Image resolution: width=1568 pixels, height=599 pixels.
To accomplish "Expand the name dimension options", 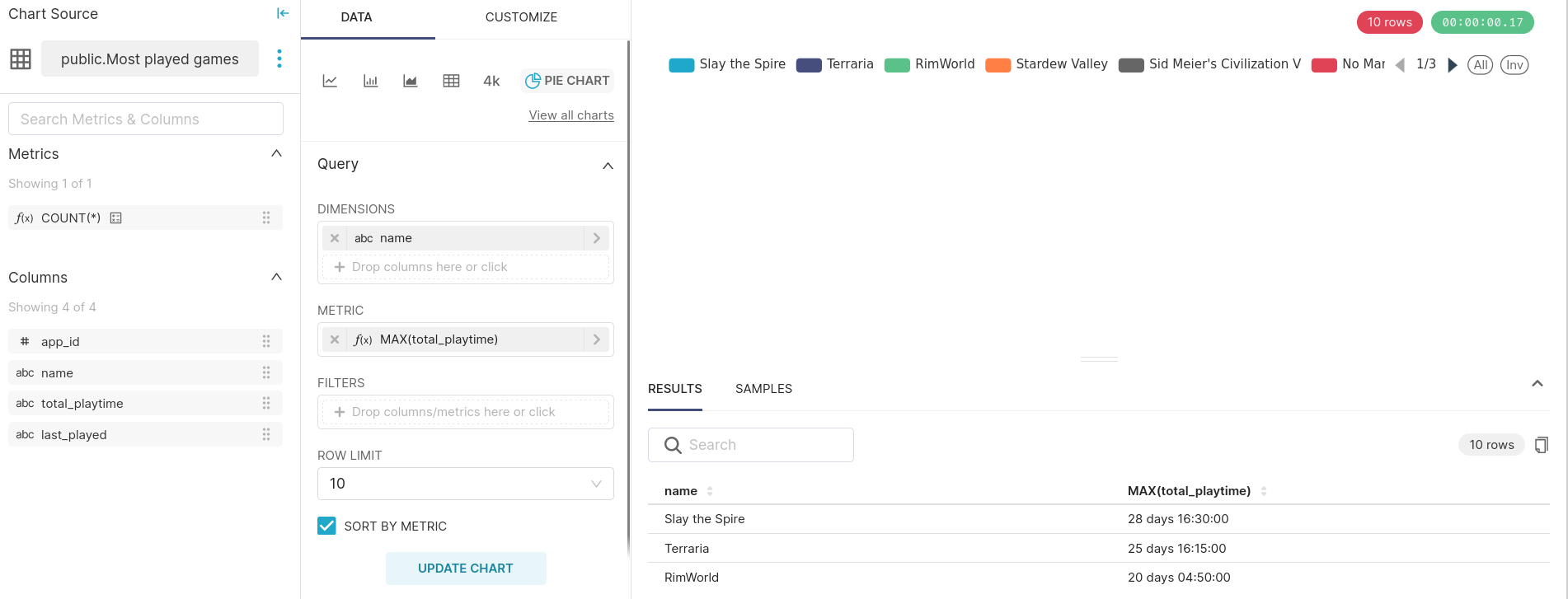I will (597, 238).
